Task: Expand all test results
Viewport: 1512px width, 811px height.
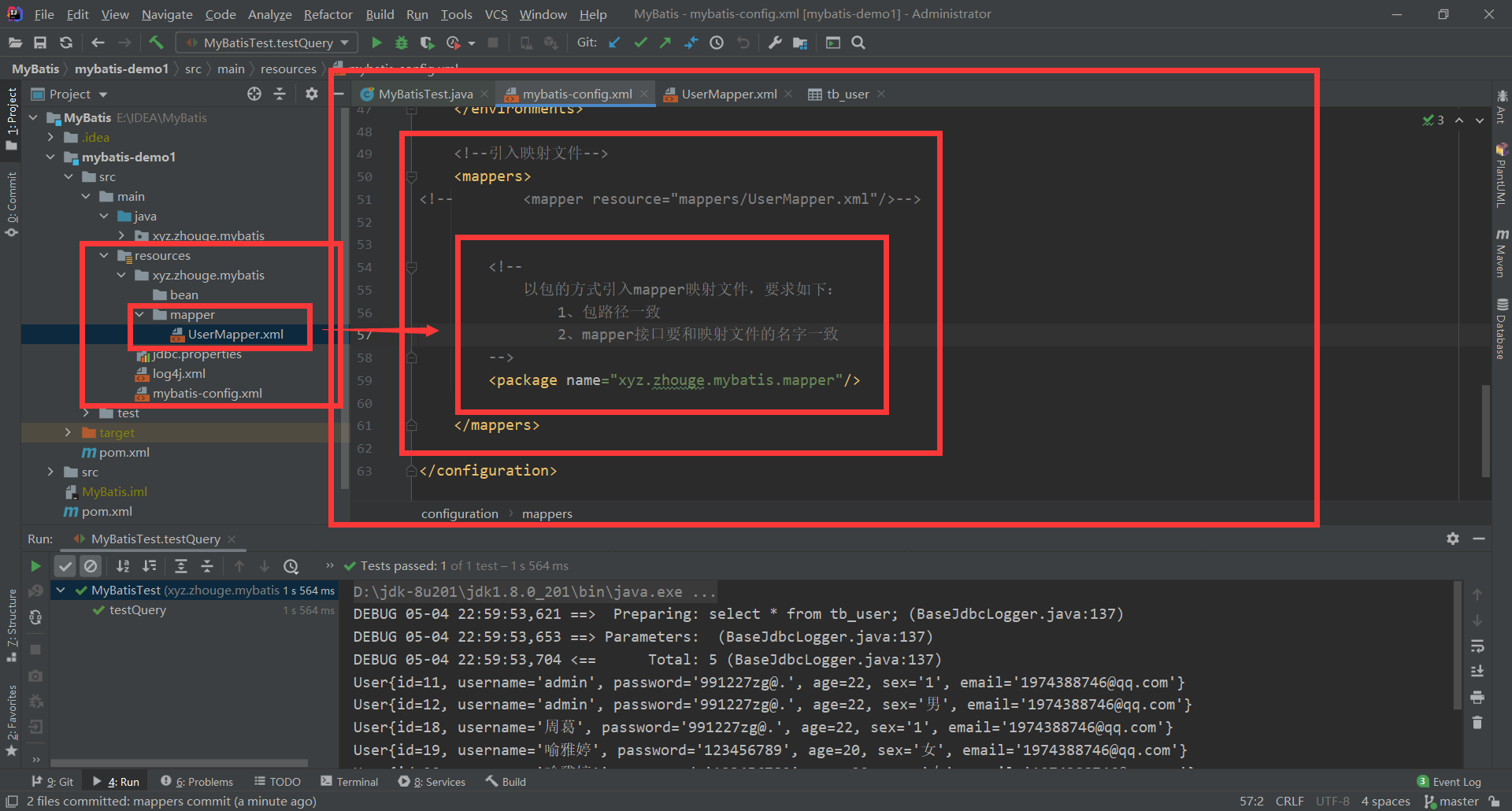Action: [x=180, y=565]
